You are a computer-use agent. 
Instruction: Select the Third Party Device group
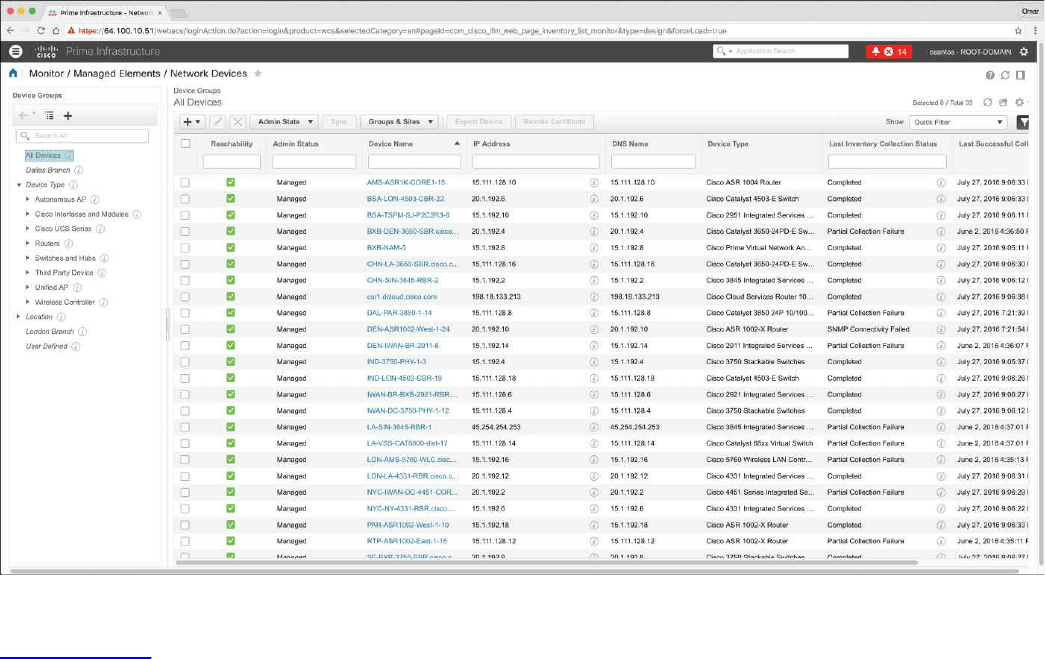[x=64, y=273]
